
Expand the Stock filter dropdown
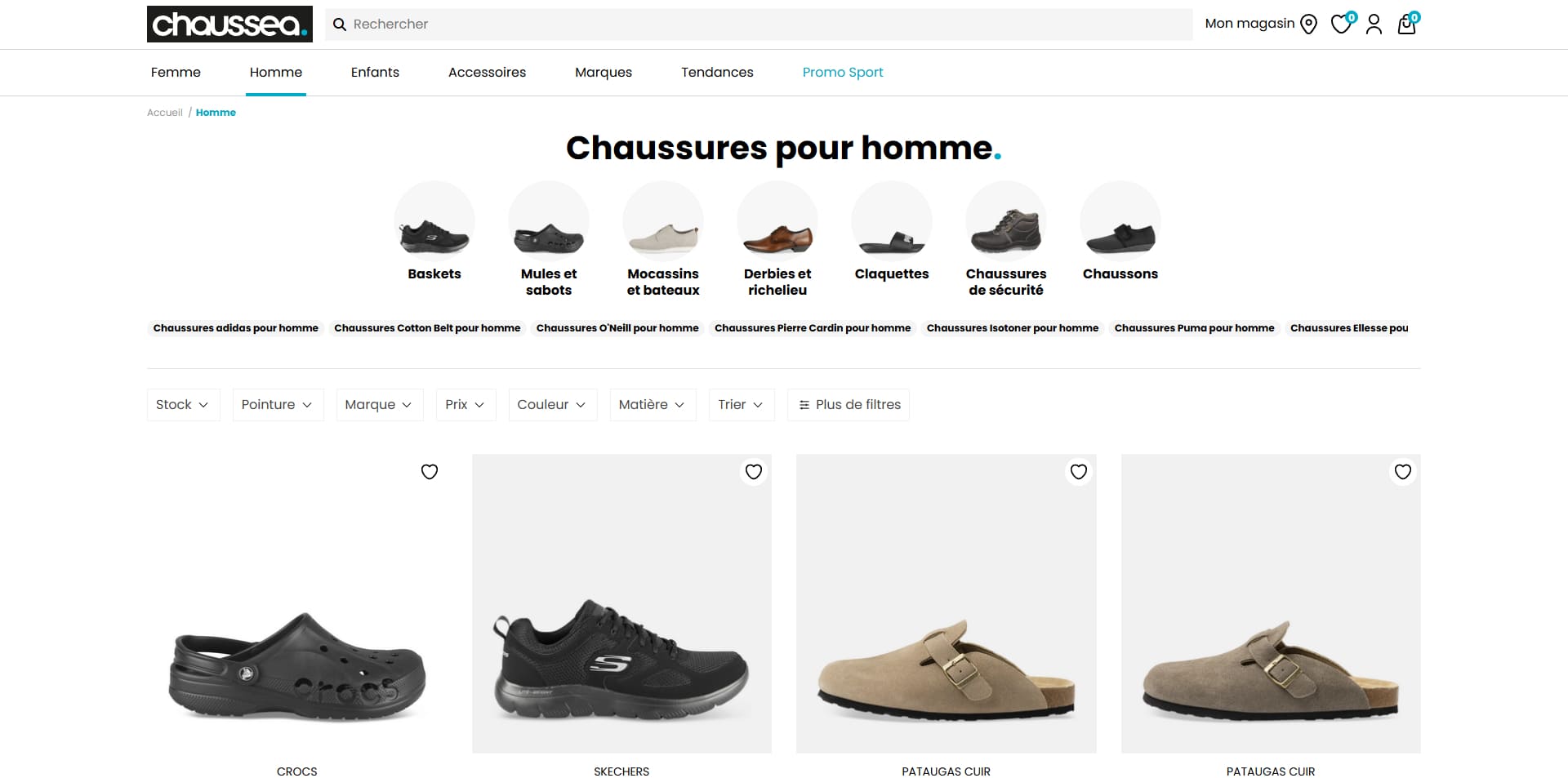click(184, 405)
